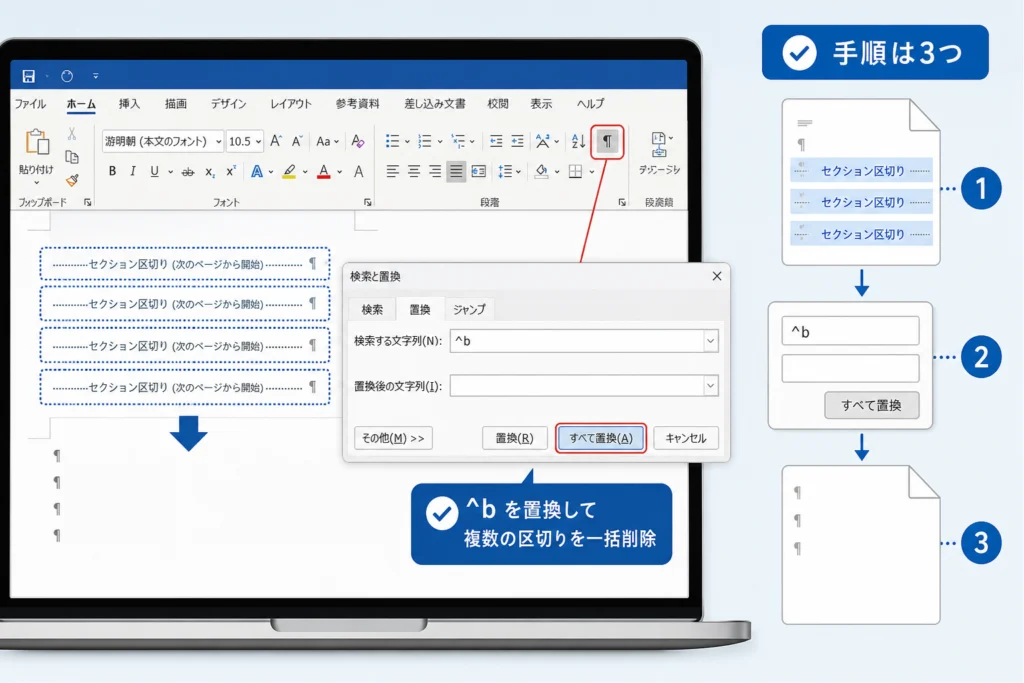
Task: Click the Shading paint bucket icon
Action: [541, 172]
